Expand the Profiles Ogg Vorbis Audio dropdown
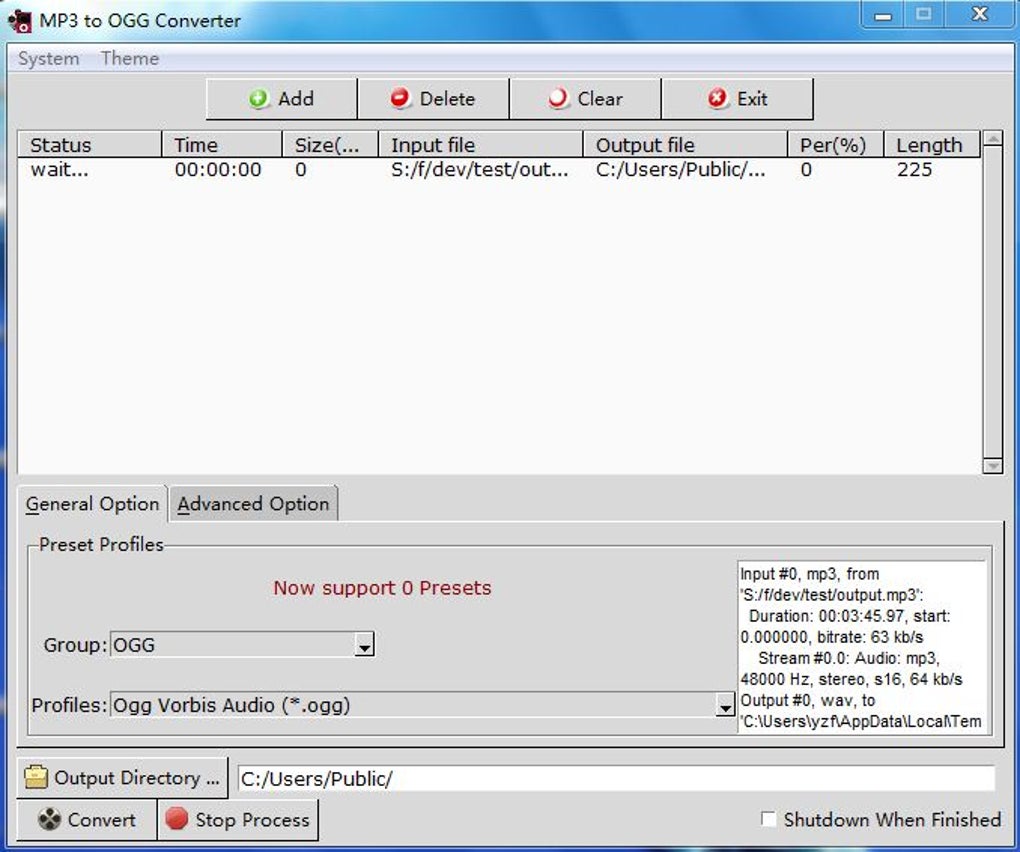Screen dimensions: 1020x852 725,705
